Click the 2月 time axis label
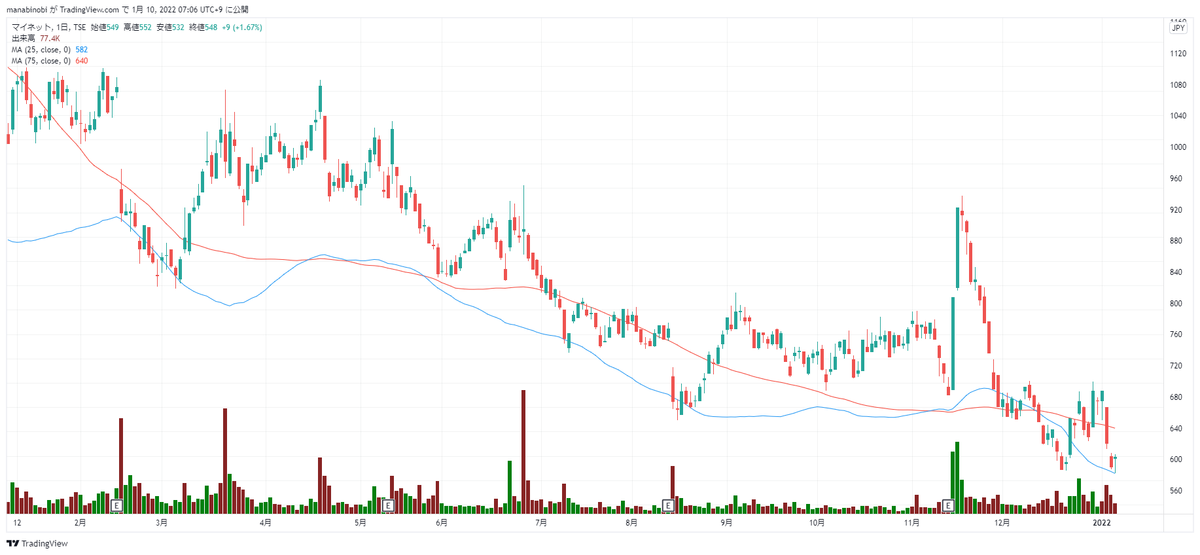 tap(80, 522)
